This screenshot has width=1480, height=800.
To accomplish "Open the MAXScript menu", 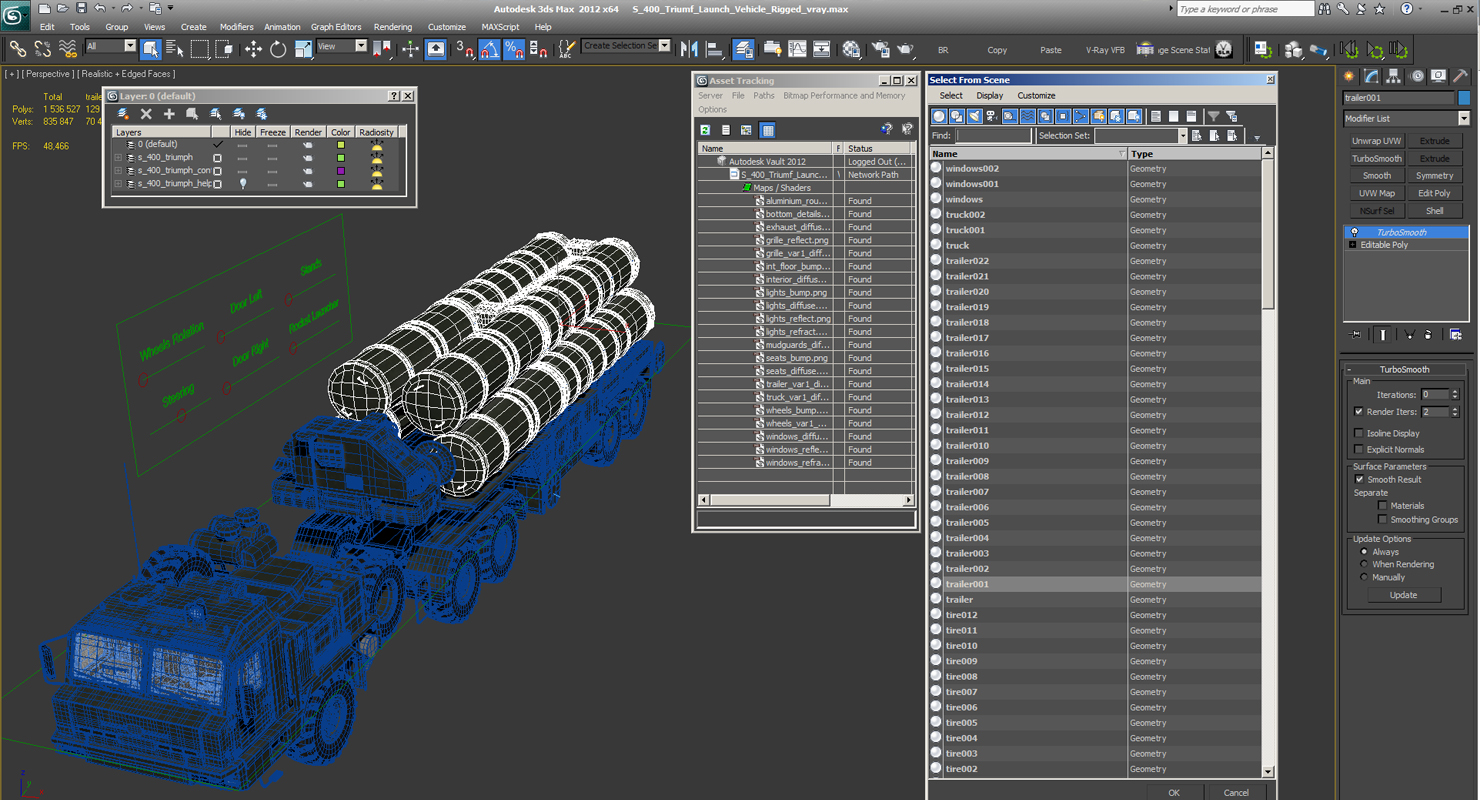I will 500,27.
